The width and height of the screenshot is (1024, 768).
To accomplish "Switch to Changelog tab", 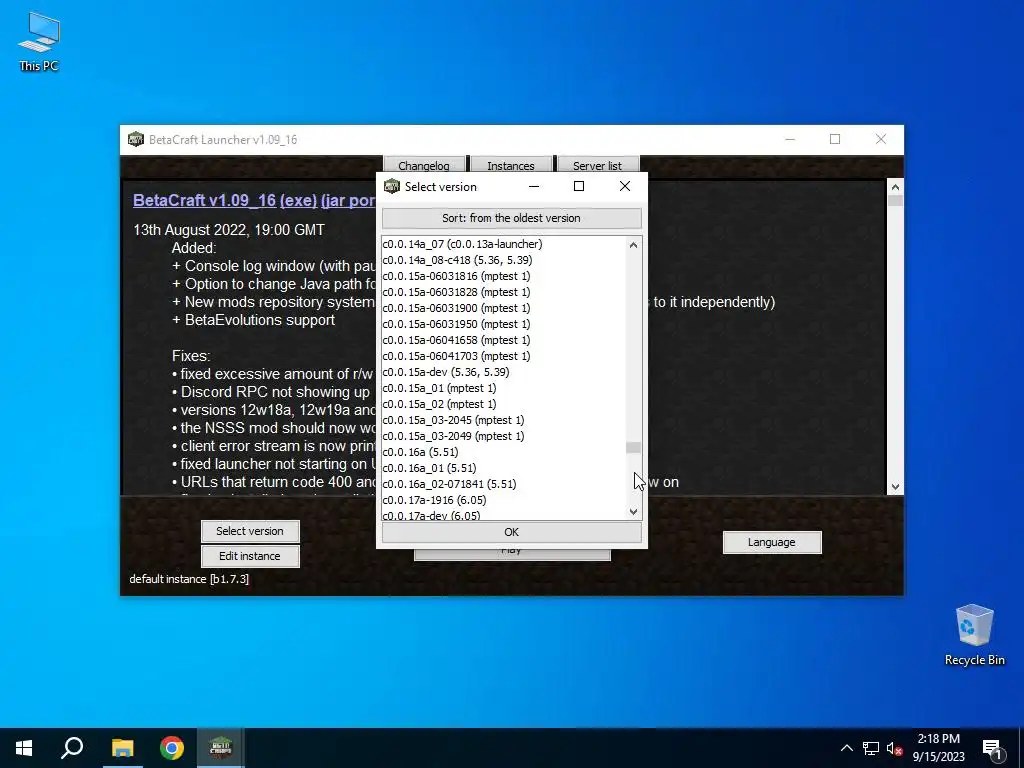I will (424, 165).
